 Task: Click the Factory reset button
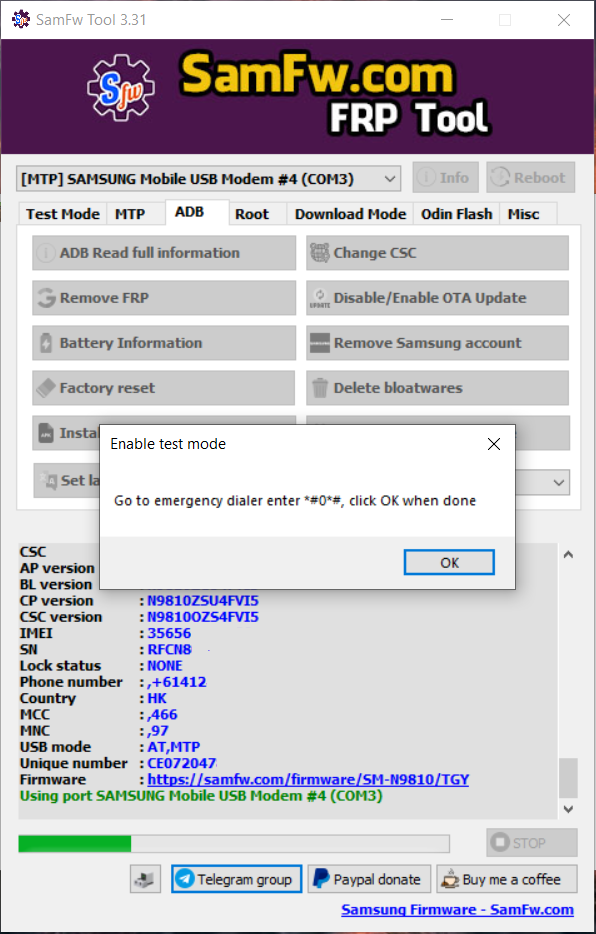click(164, 388)
